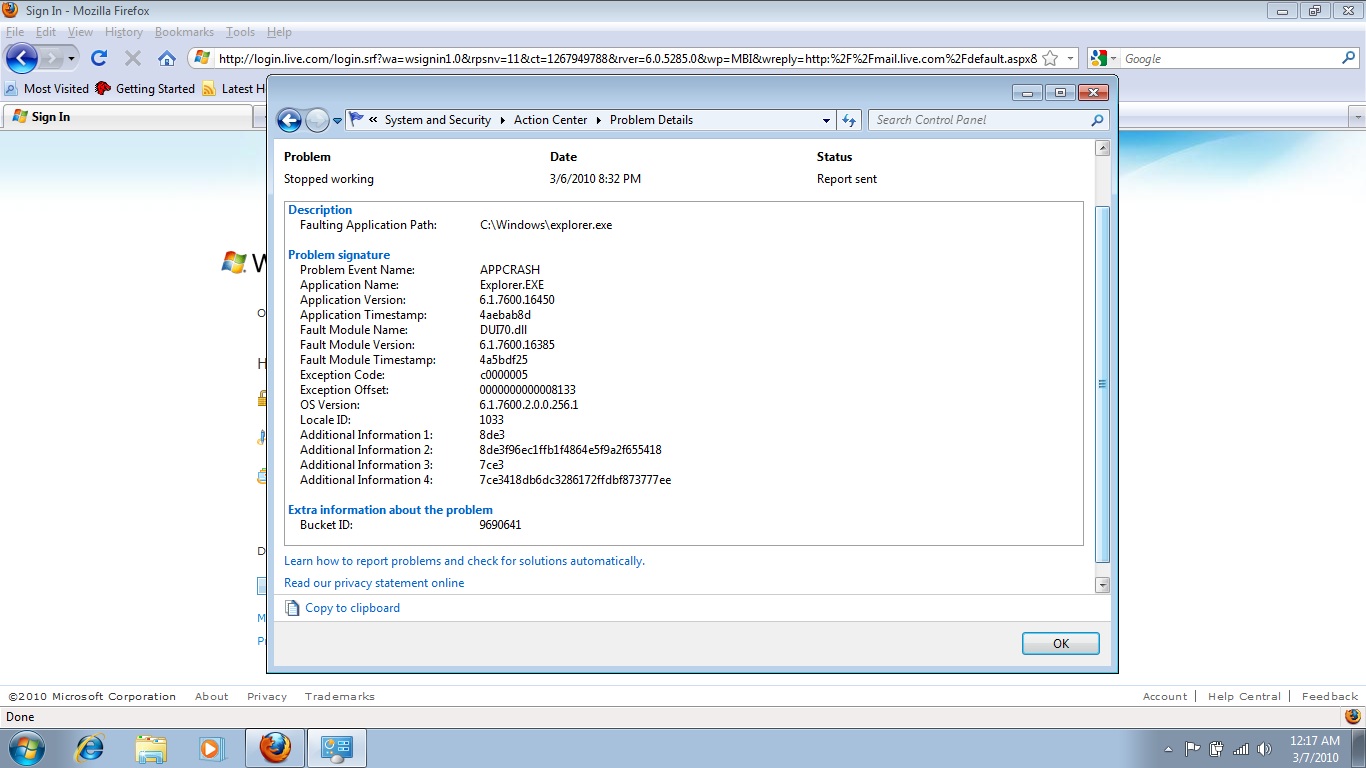Open Learn how to report problems link
1366x768 pixels.
(464, 561)
